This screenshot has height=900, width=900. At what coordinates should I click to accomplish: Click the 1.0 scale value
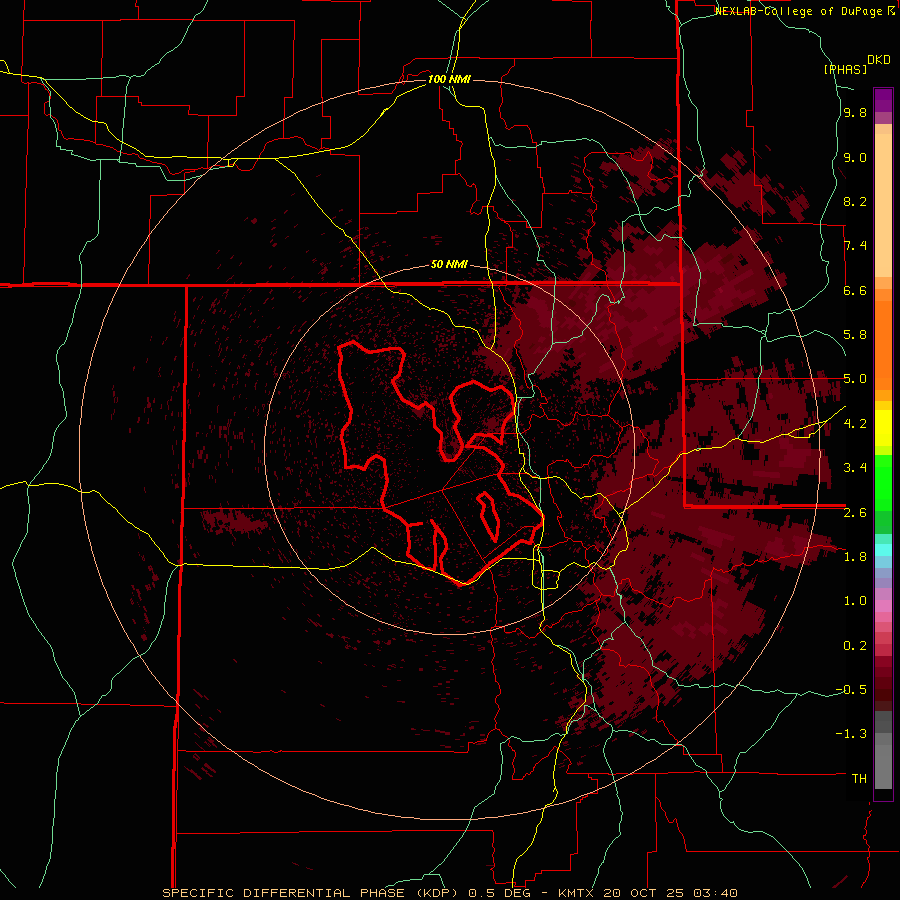point(855,600)
